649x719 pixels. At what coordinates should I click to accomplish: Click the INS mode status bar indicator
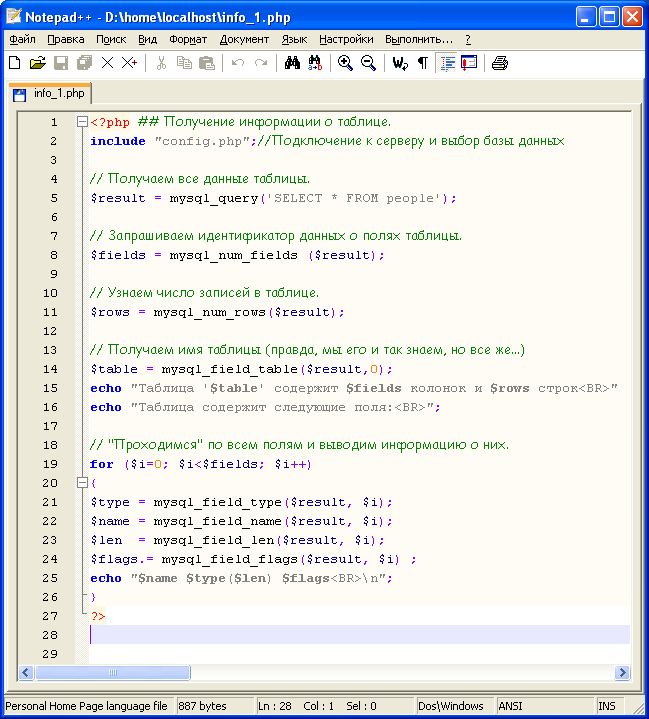coord(607,706)
